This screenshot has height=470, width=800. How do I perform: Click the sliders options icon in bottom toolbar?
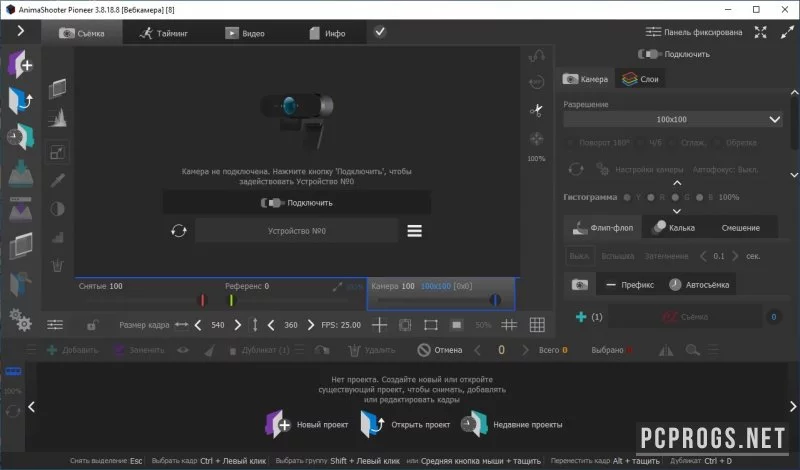tap(55, 325)
